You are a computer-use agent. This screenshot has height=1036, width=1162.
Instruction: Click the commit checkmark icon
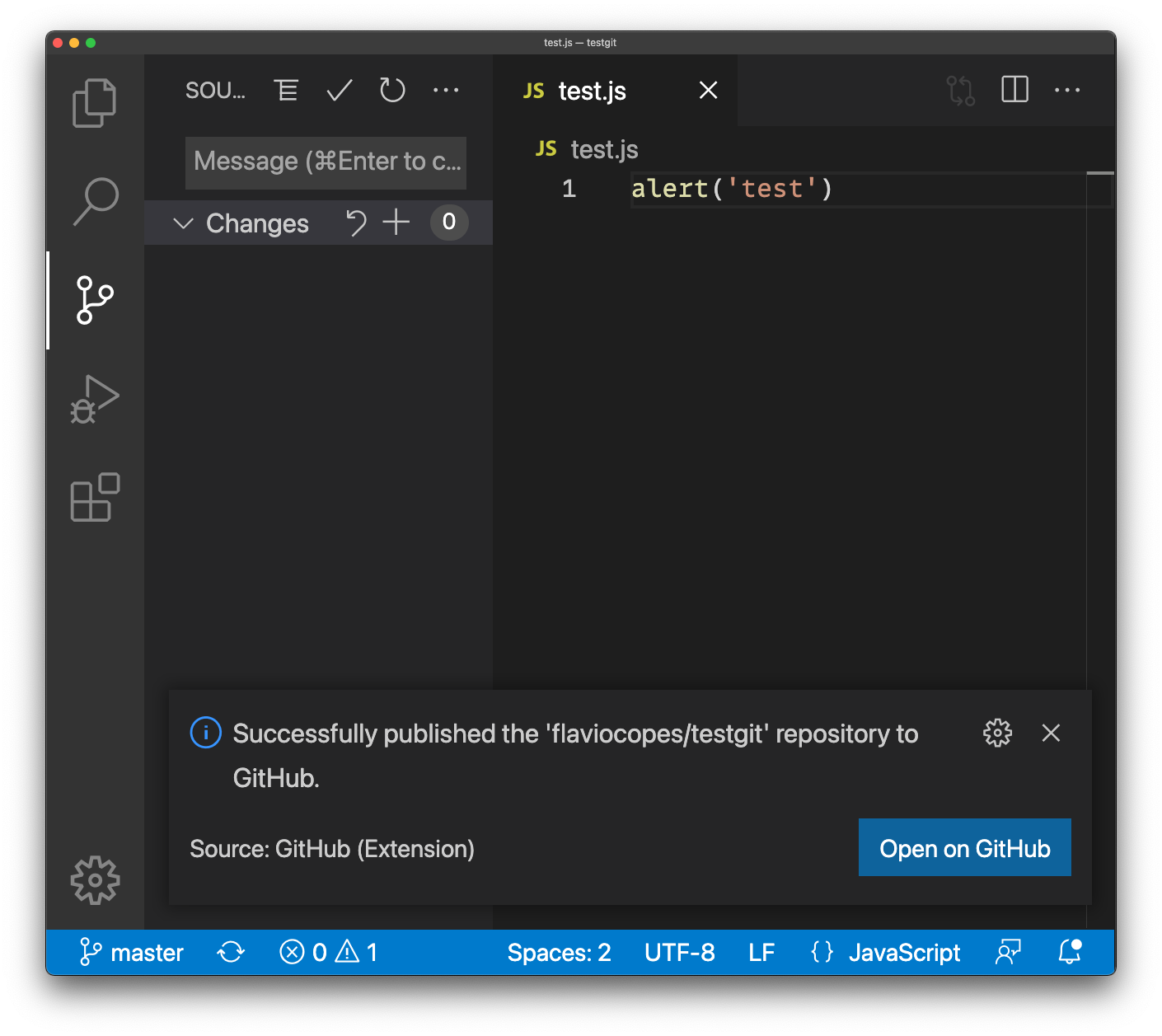[x=340, y=91]
